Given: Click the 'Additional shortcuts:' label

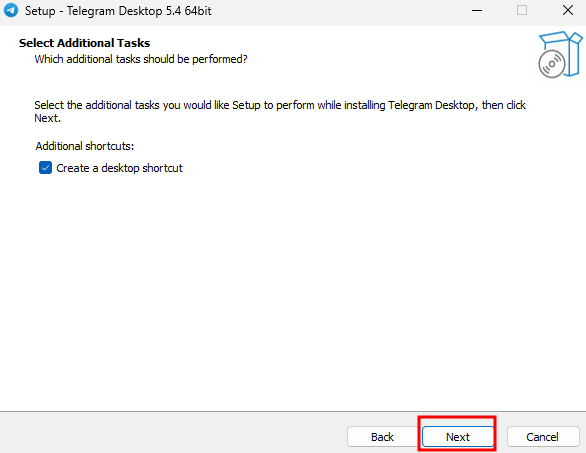Looking at the screenshot, I should point(85,146).
